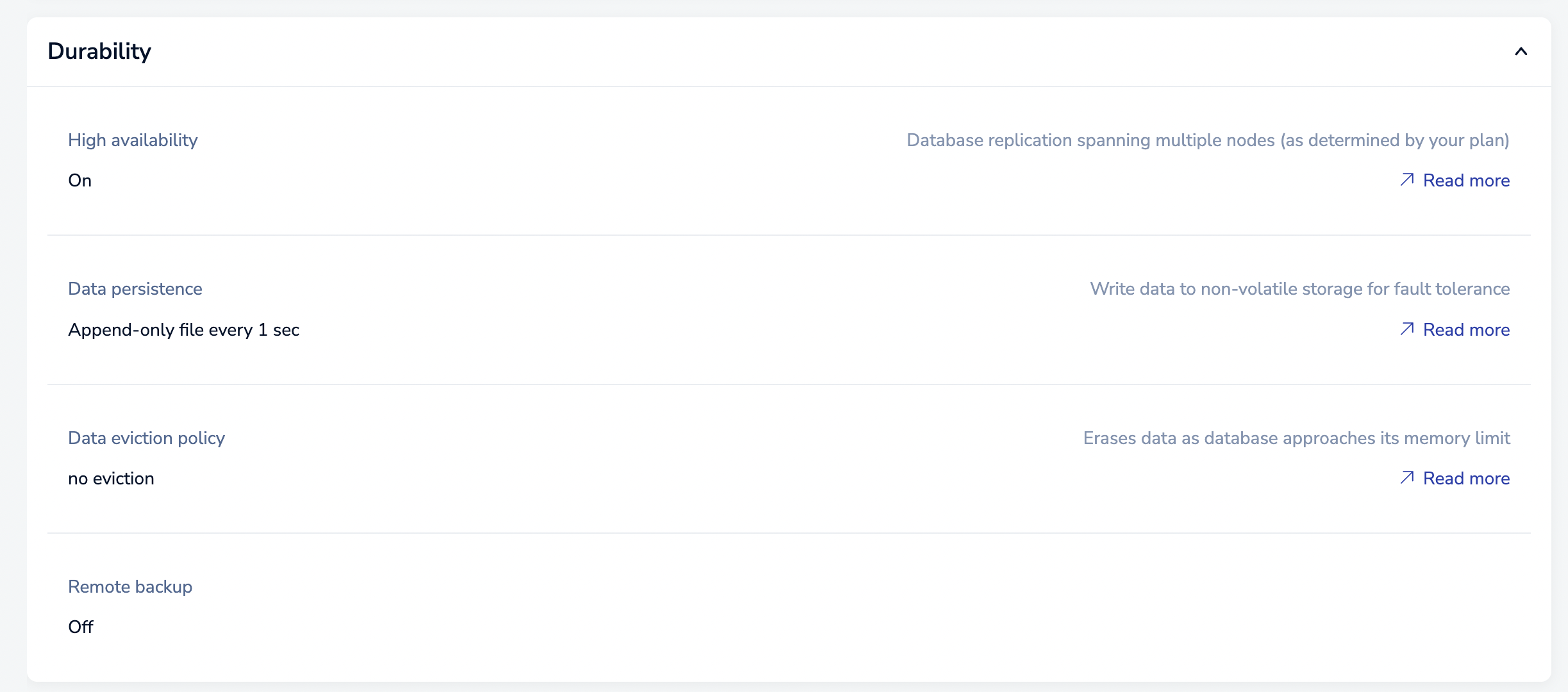Click the external-link arrow beside Data persistence Read more

(1408, 329)
